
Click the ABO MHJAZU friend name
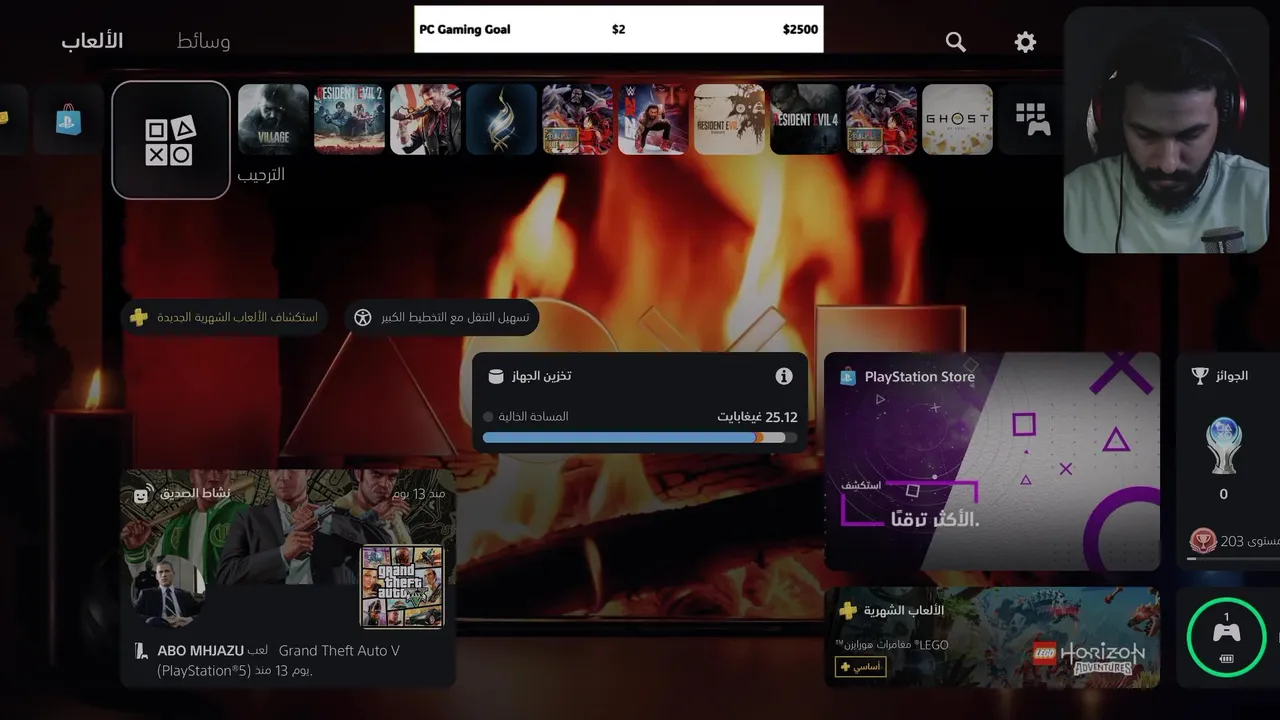click(201, 651)
